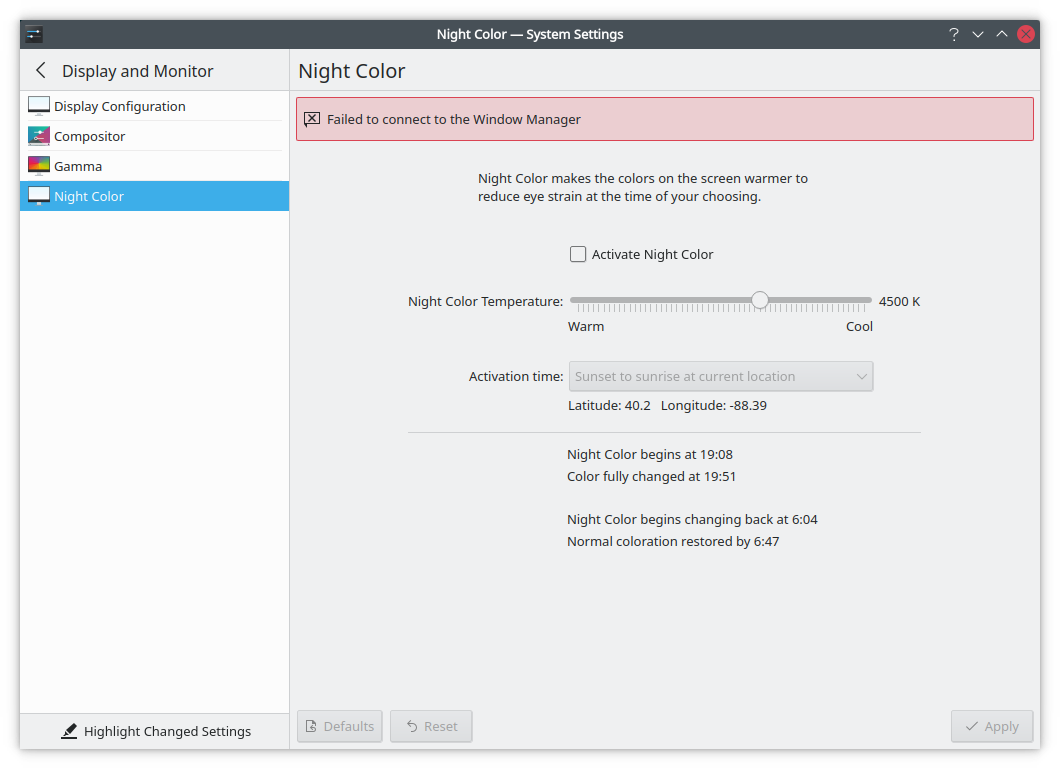Image resolution: width=1060 pixels, height=769 pixels.
Task: Click the Reset button
Action: coord(431,726)
